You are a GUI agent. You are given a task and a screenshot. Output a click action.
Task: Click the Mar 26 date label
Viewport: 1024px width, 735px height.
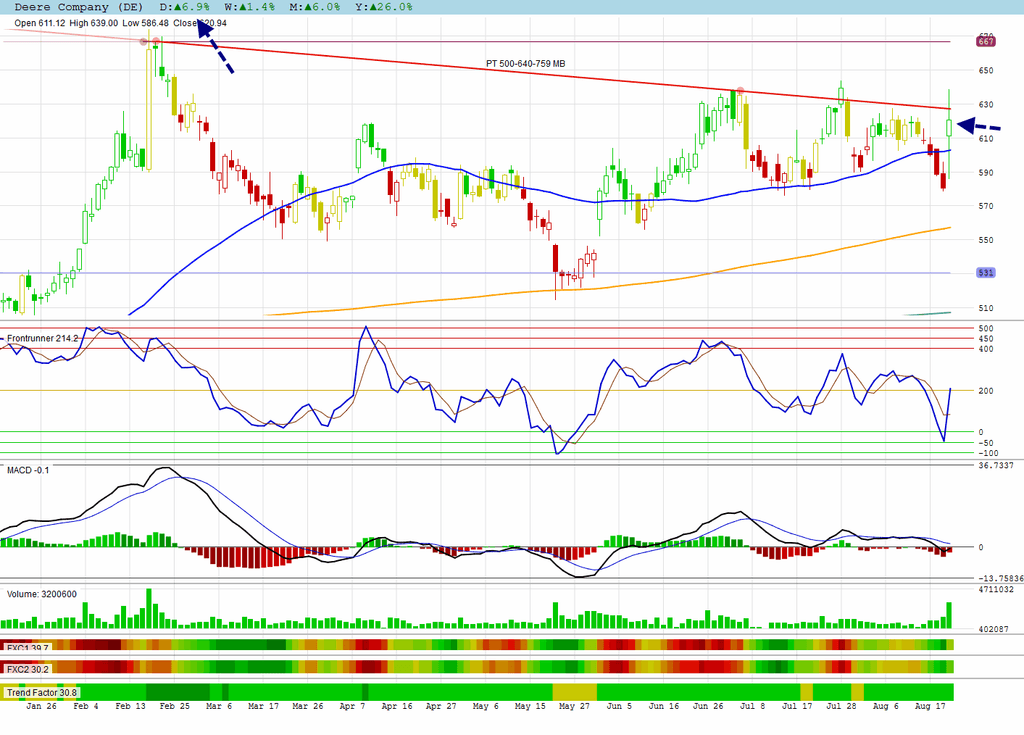308,706
